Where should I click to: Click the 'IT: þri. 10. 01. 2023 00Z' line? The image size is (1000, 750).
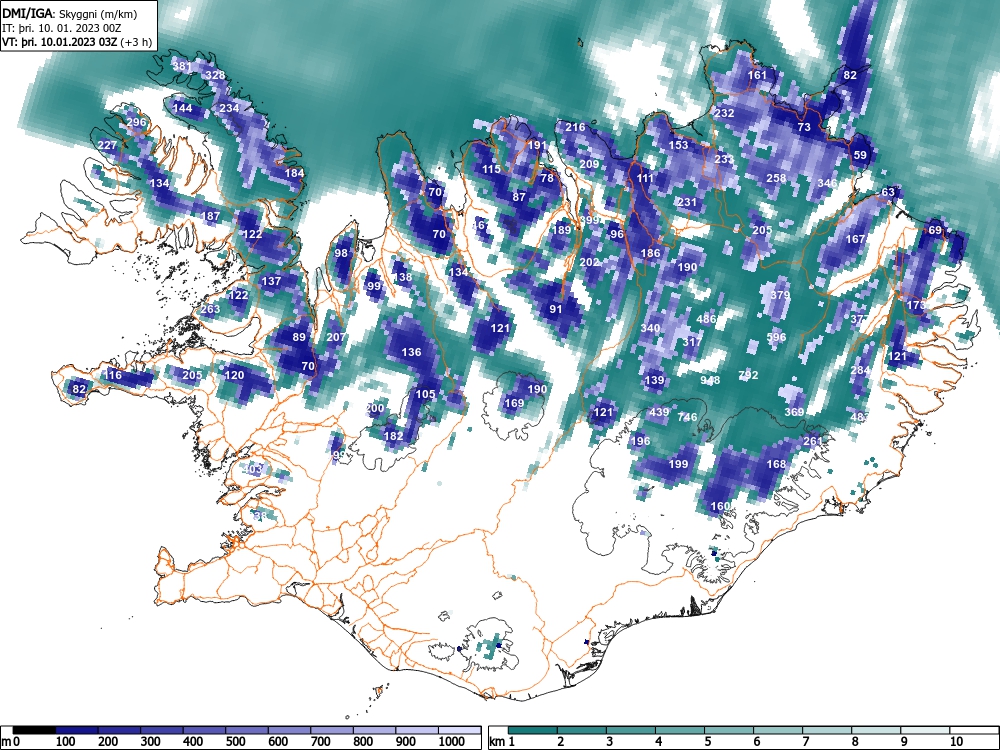(x=61, y=28)
